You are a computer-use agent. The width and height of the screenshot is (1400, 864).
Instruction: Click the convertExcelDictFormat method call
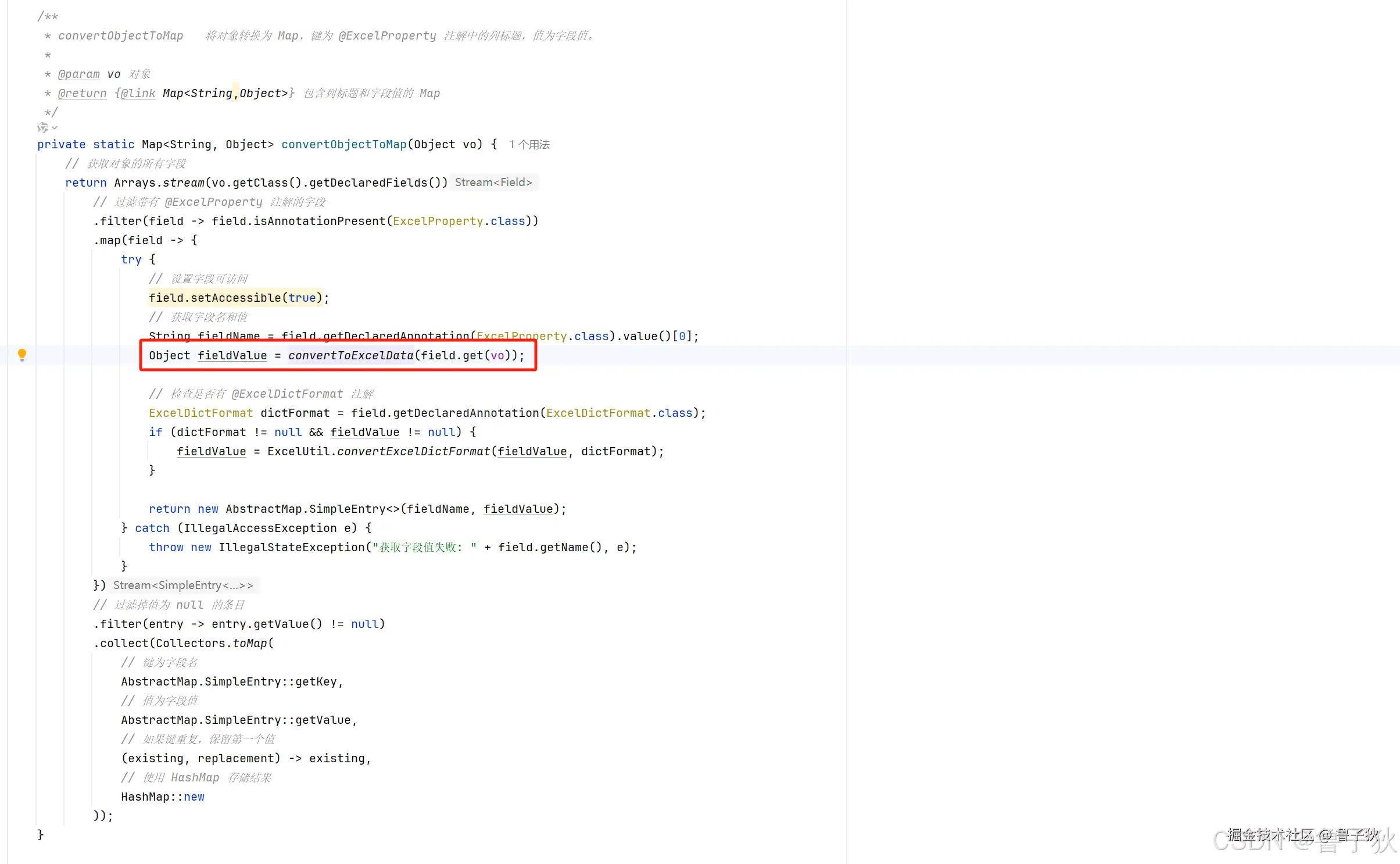[413, 451]
